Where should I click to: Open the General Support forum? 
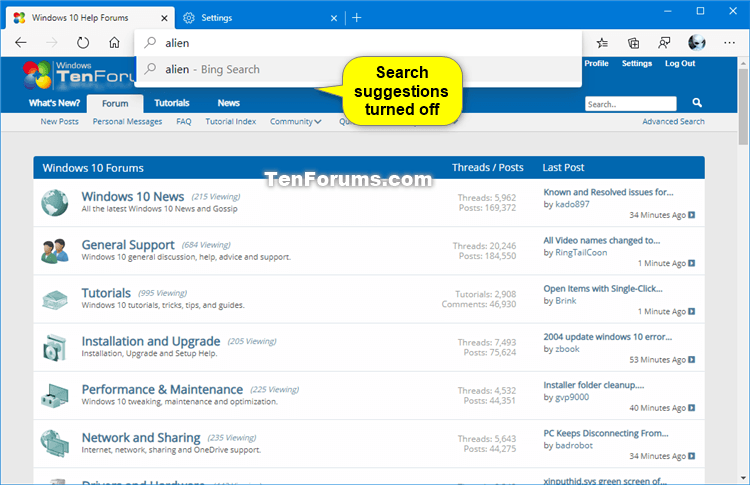point(128,245)
